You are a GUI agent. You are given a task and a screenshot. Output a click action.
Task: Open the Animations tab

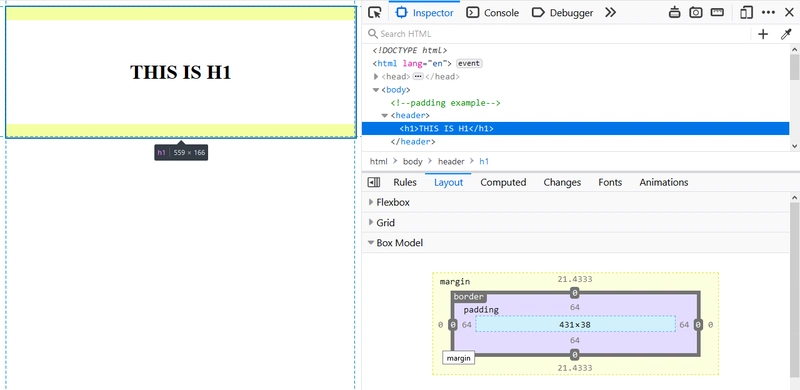pyautogui.click(x=664, y=182)
